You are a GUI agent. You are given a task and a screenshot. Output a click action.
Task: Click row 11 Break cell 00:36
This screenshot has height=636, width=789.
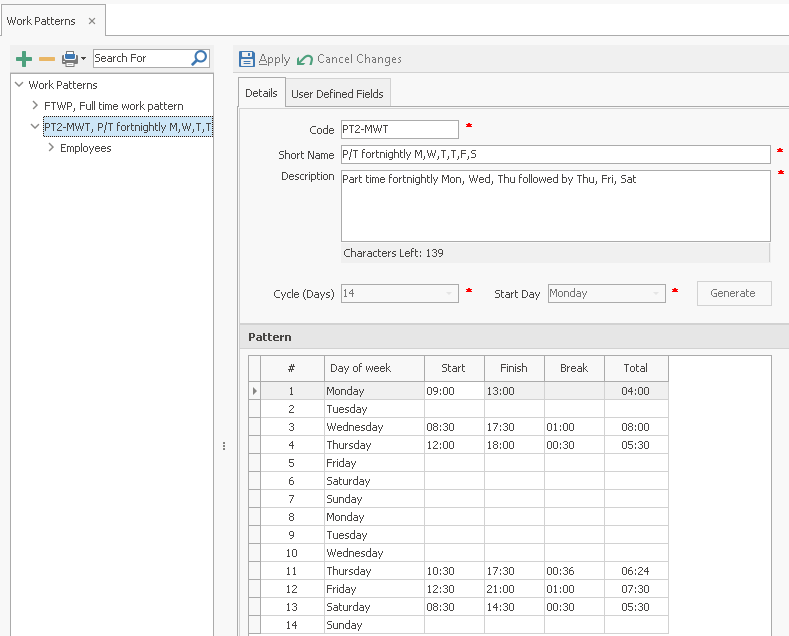574,571
